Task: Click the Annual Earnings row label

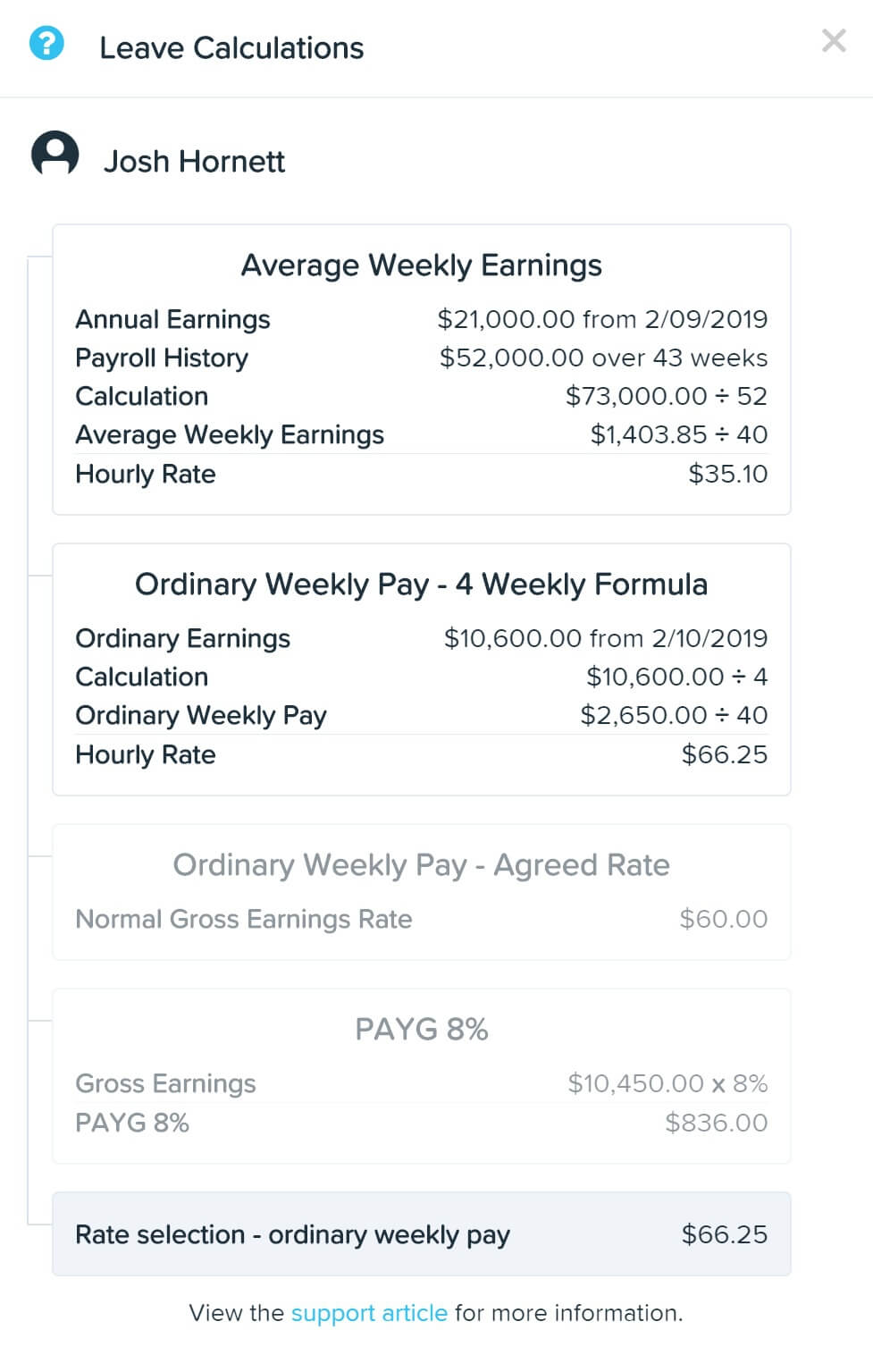Action: coord(172,319)
